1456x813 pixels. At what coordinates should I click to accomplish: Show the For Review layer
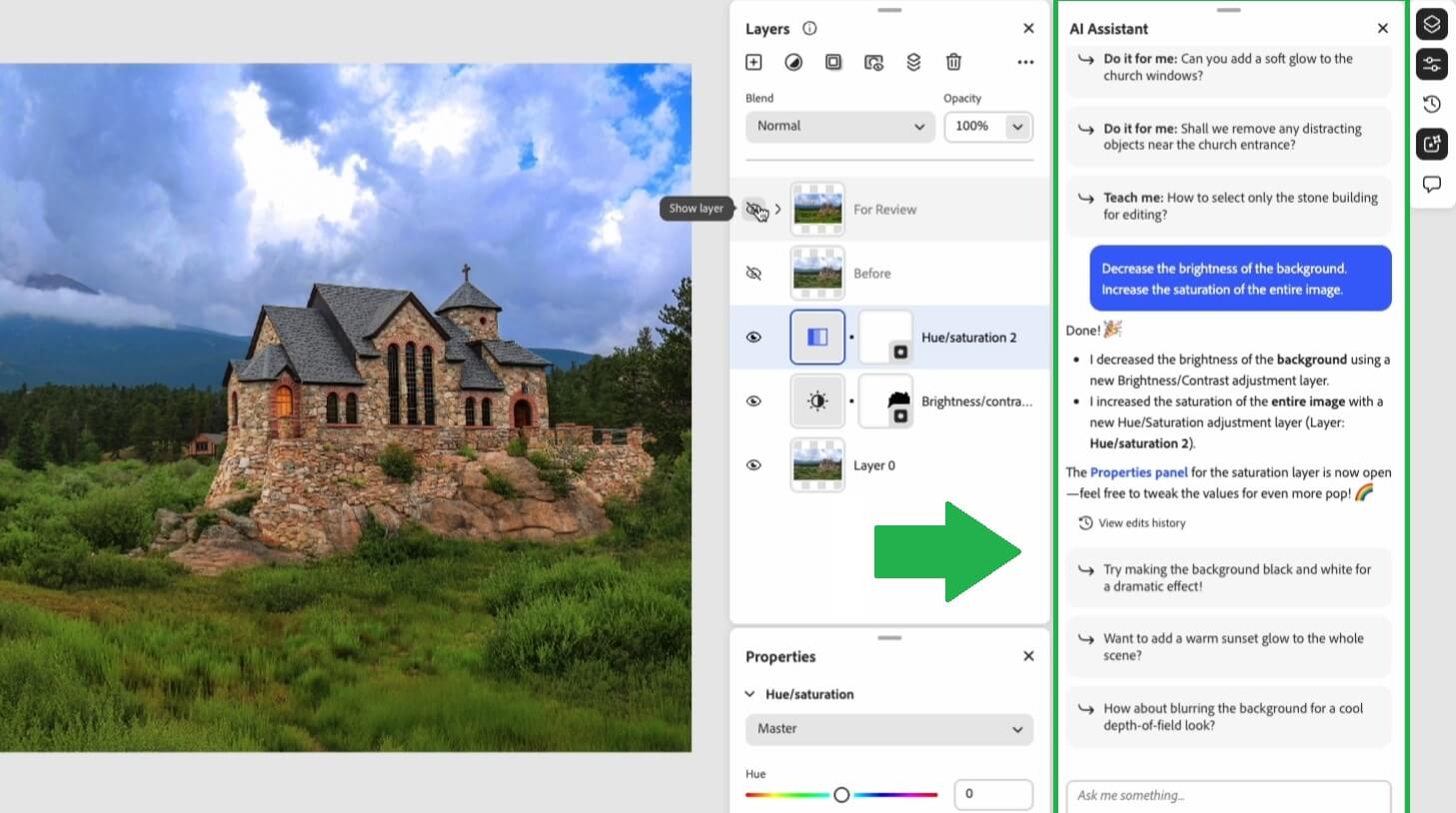coord(754,209)
